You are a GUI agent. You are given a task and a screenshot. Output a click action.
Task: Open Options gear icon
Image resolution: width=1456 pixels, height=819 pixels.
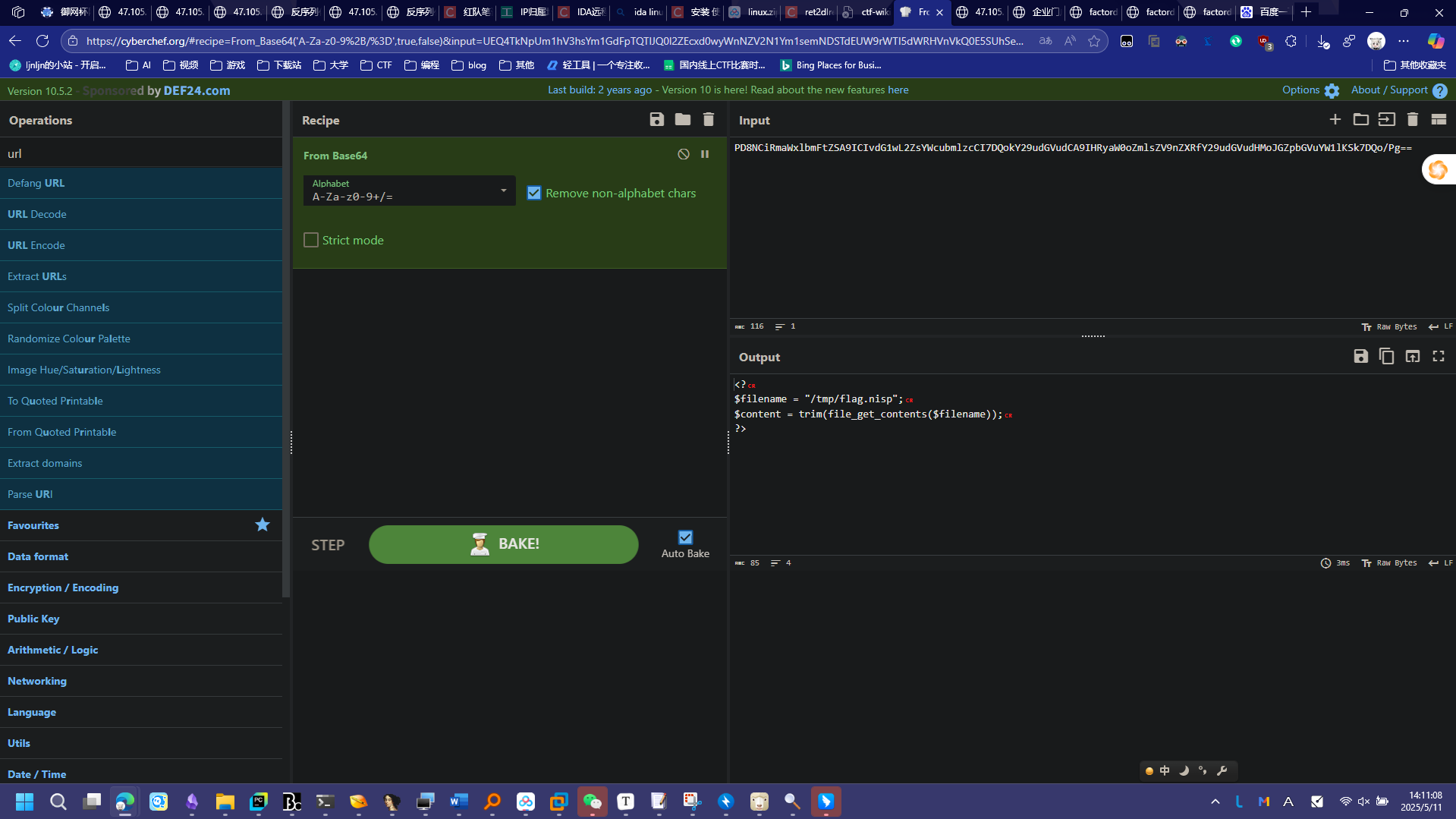pyautogui.click(x=1332, y=91)
